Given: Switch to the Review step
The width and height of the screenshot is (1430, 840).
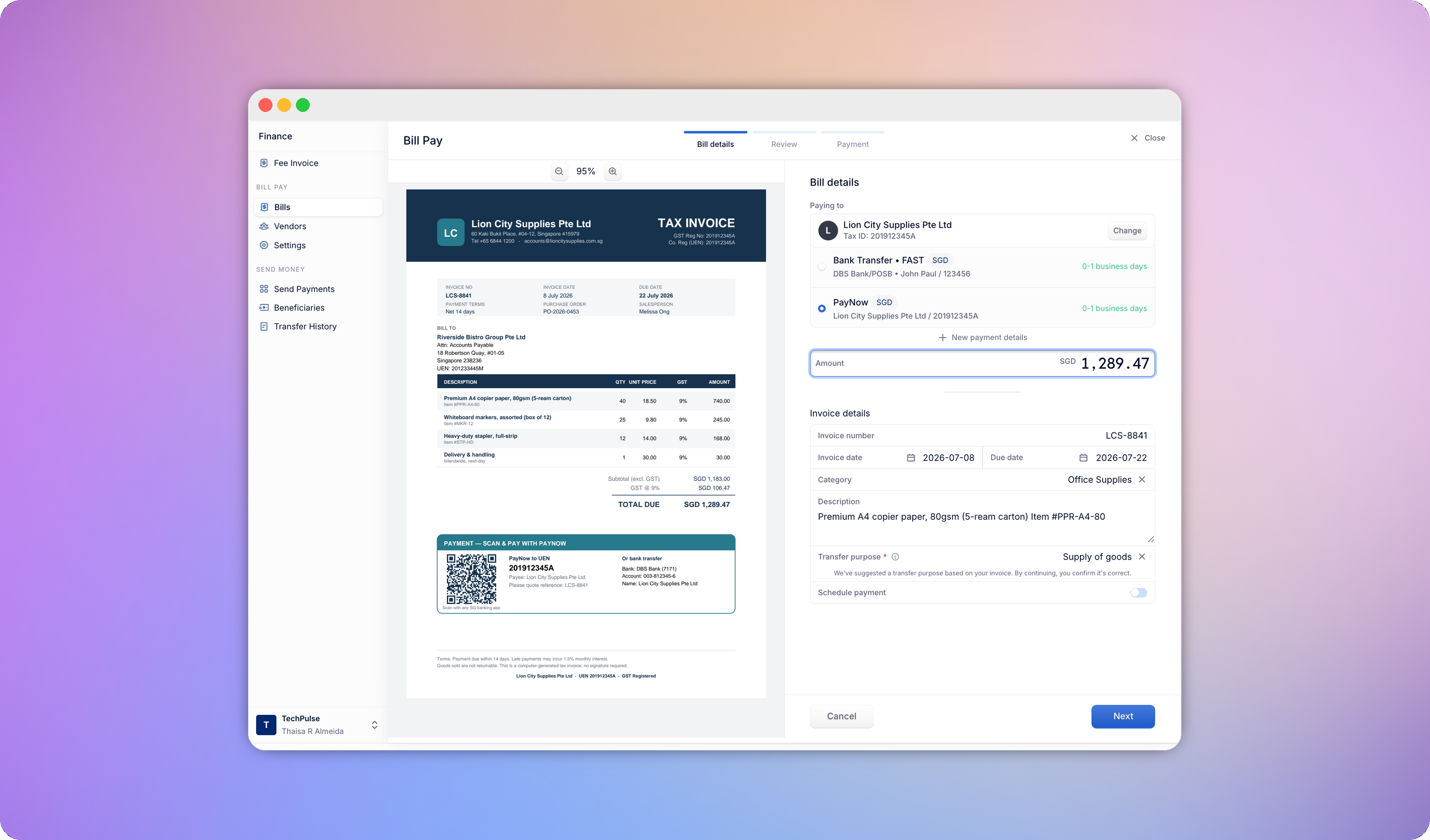Looking at the screenshot, I should 784,140.
